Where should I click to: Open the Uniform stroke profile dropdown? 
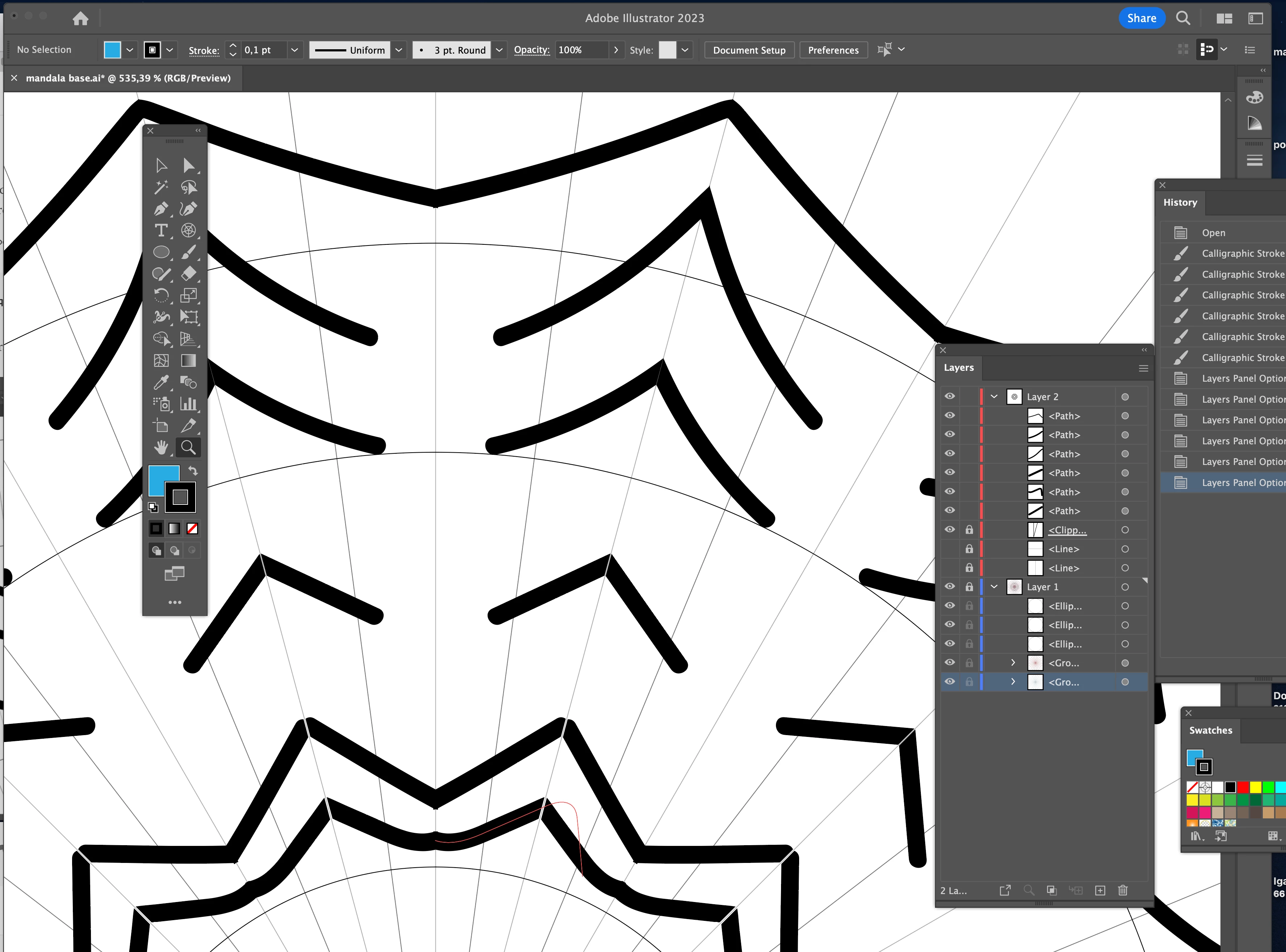[x=398, y=50]
